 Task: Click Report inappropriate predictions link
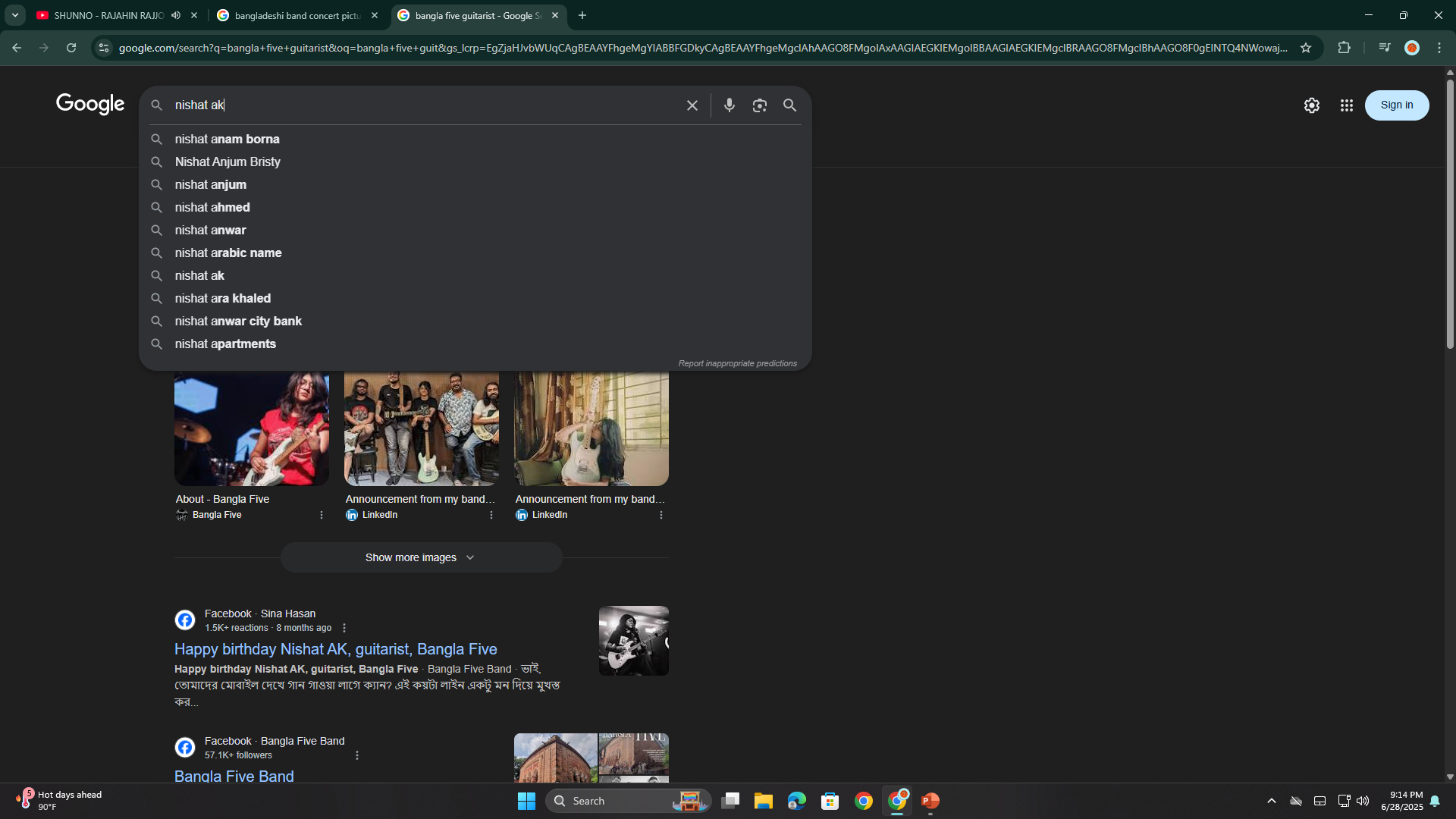(x=737, y=364)
